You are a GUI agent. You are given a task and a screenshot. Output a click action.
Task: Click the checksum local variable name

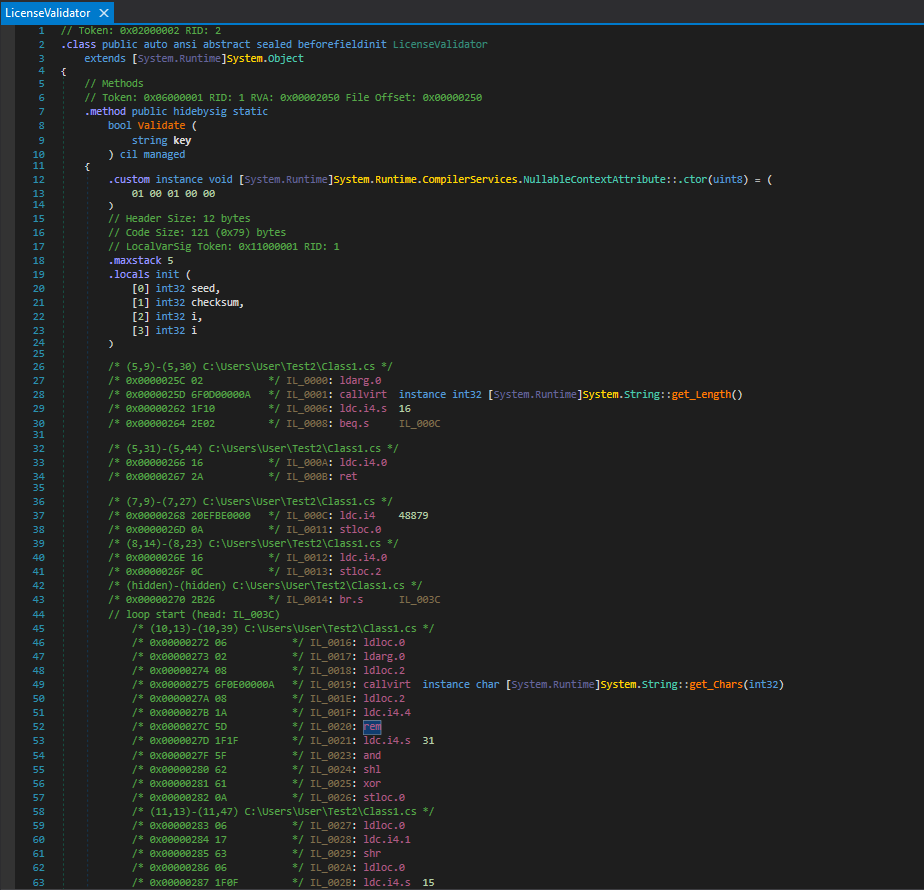(x=215, y=302)
